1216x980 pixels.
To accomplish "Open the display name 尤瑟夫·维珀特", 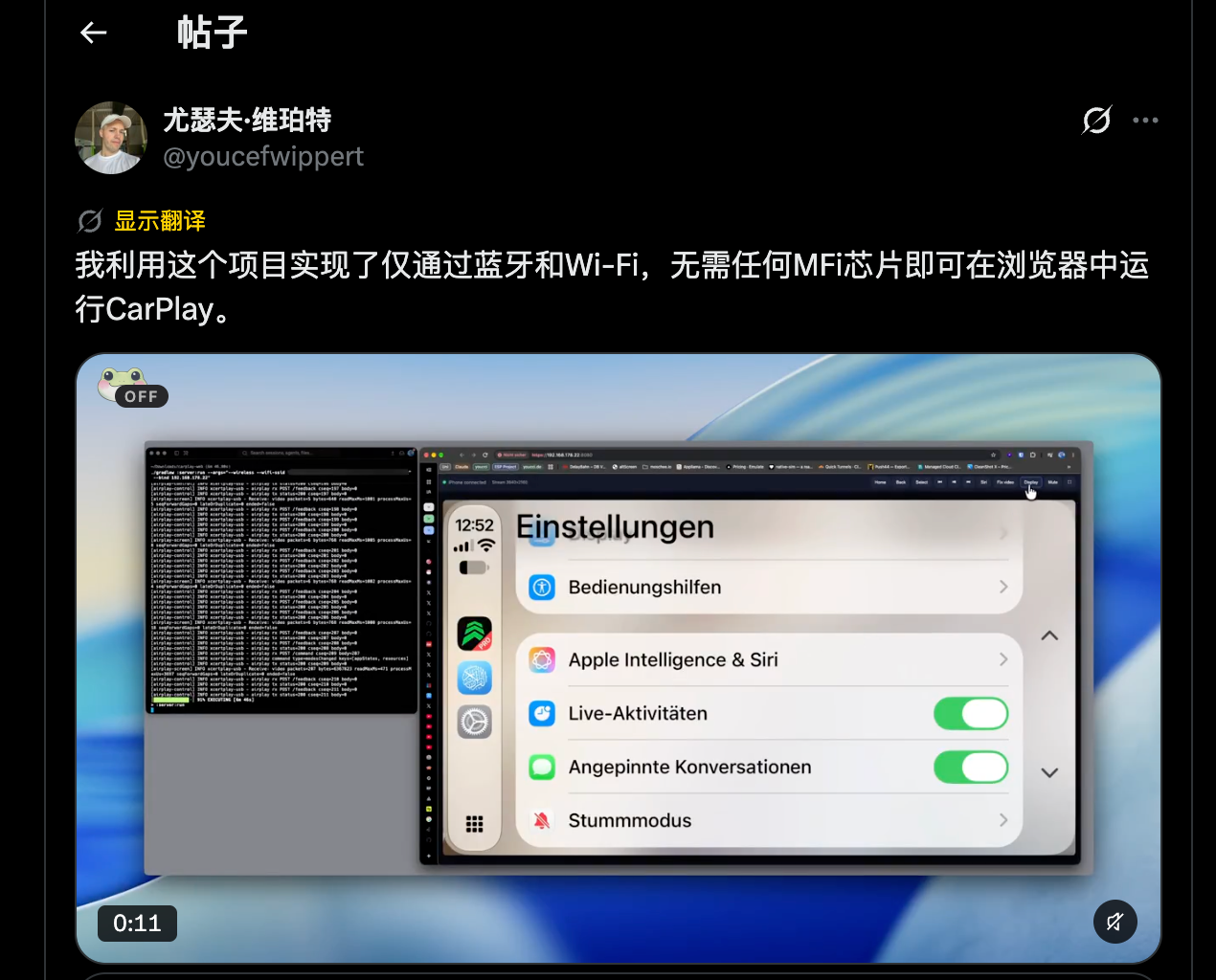I will click(x=247, y=120).
